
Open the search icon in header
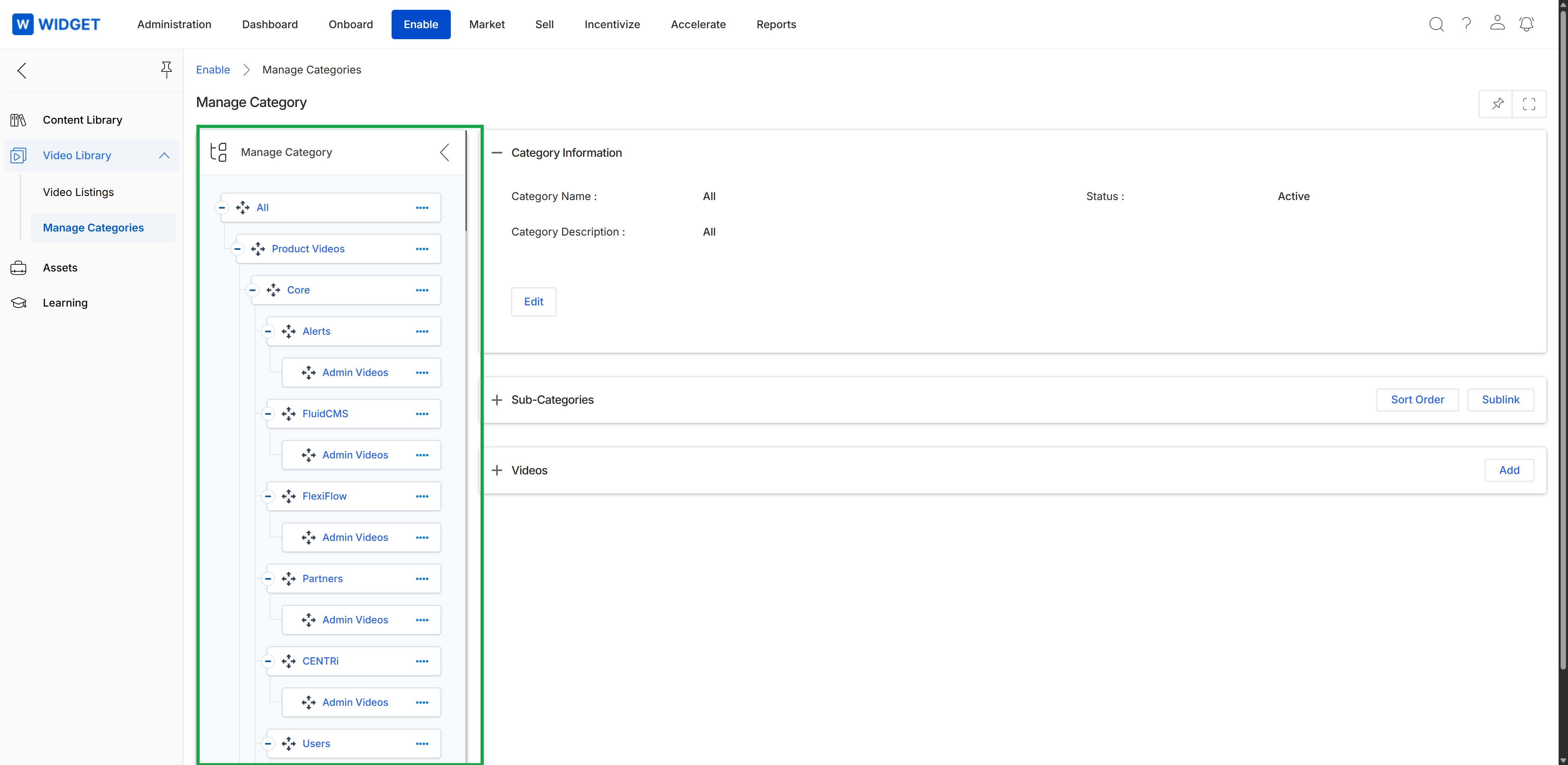[1436, 24]
